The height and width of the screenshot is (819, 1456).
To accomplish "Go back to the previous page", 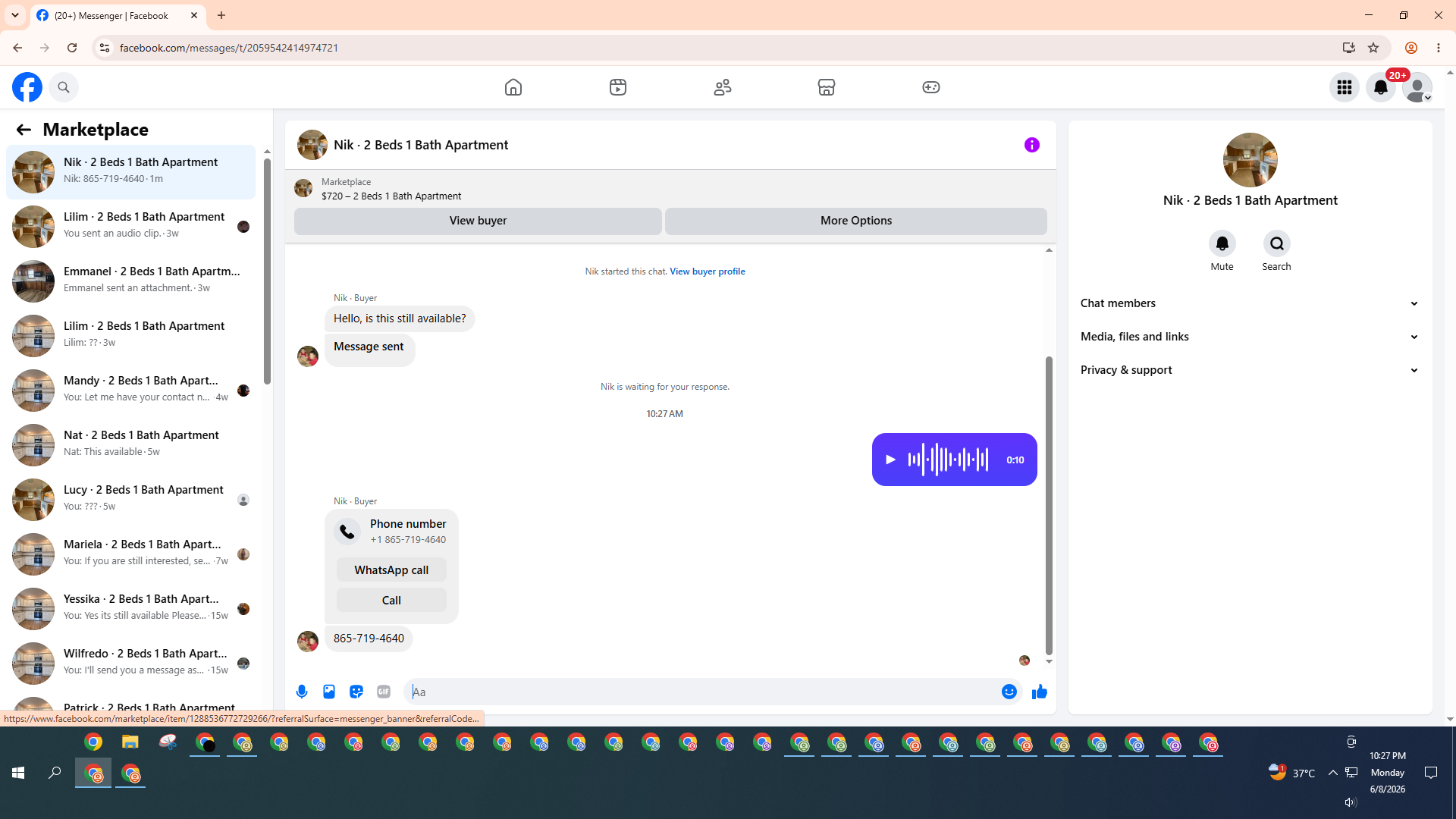I will tap(17, 48).
